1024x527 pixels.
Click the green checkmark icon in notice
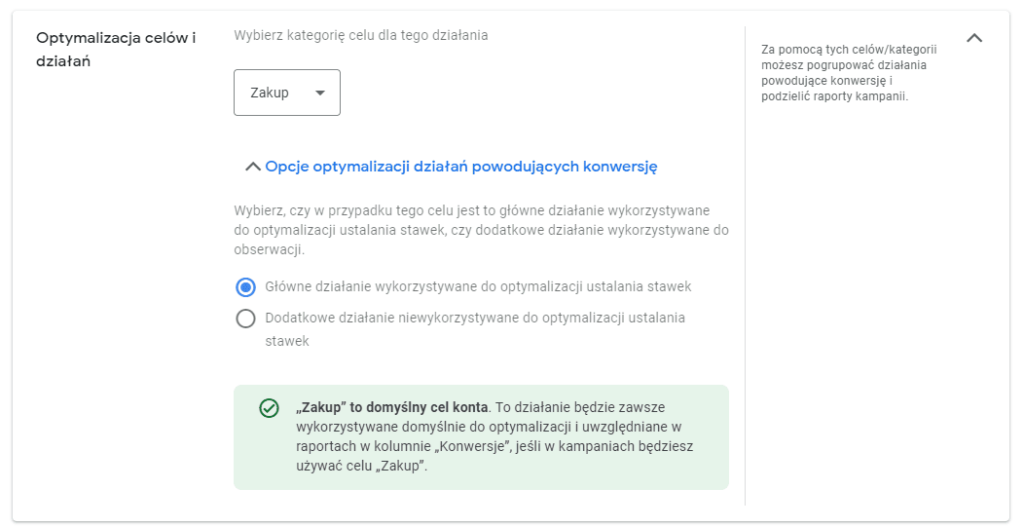(269, 408)
